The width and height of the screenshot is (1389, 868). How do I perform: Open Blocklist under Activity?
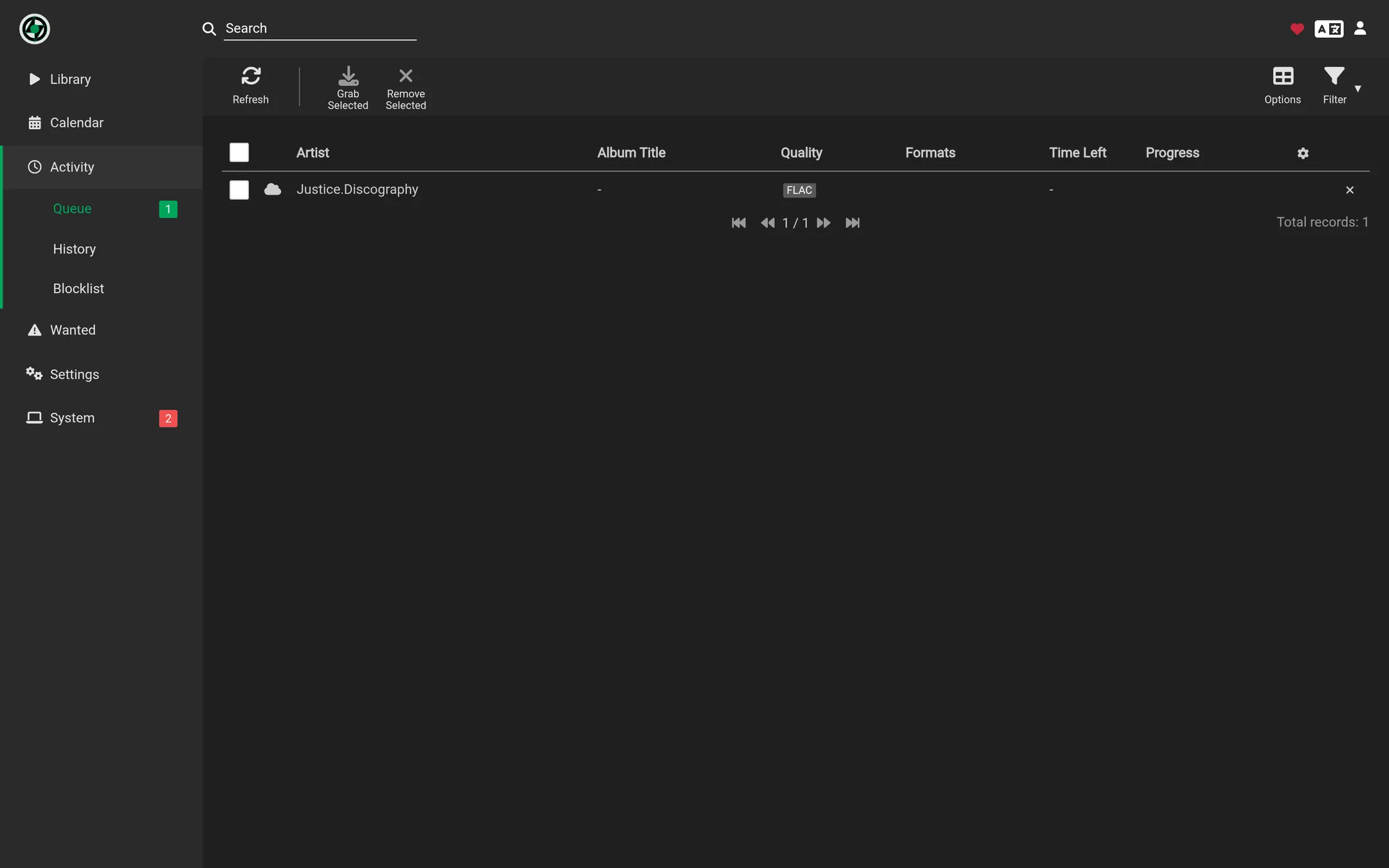click(x=102, y=289)
